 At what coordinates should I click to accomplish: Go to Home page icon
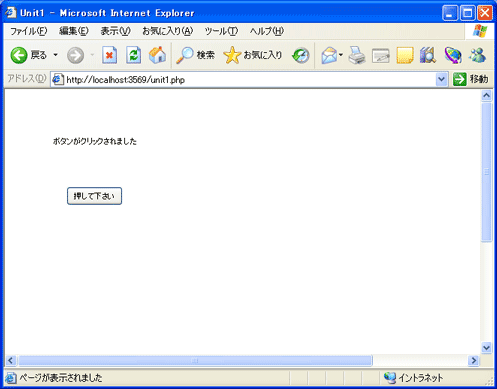pos(157,55)
